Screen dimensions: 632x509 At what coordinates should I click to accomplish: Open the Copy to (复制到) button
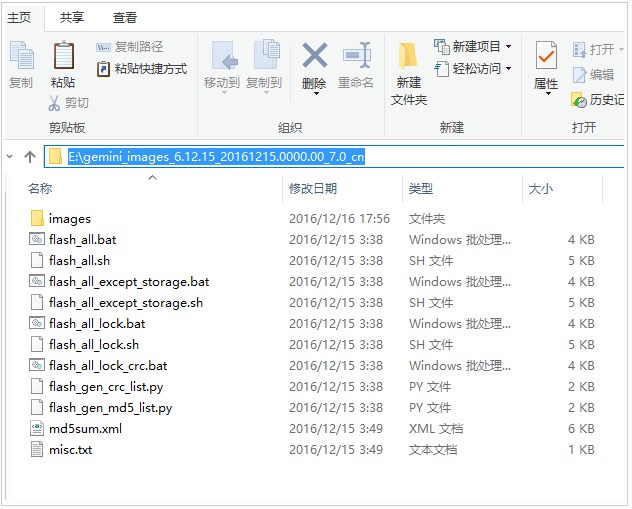coord(264,66)
